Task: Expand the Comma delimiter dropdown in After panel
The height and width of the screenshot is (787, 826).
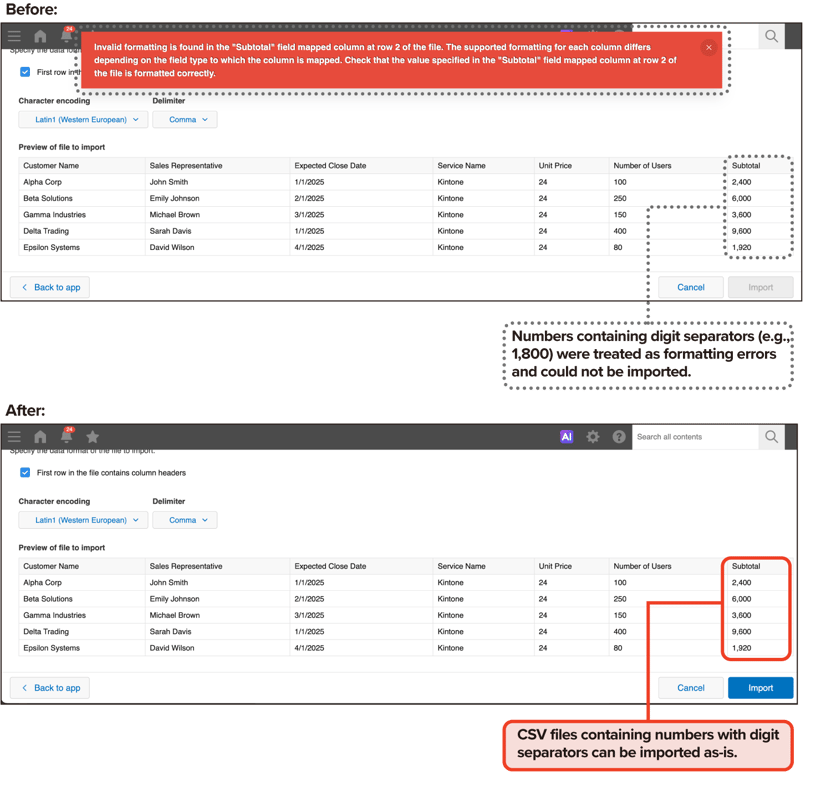Action: point(185,520)
